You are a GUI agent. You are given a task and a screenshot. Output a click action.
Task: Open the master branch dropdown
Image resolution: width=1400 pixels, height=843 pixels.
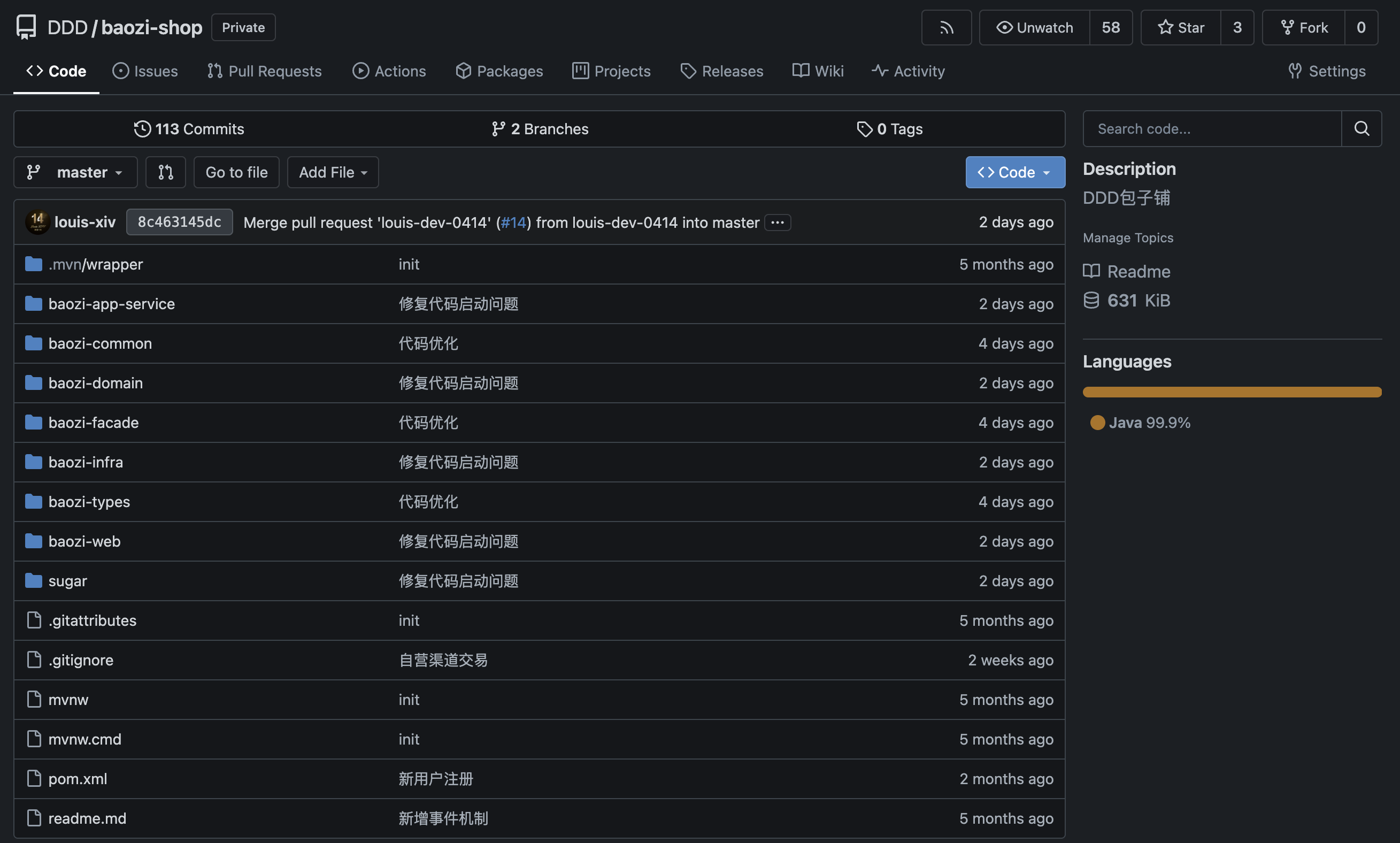point(75,172)
